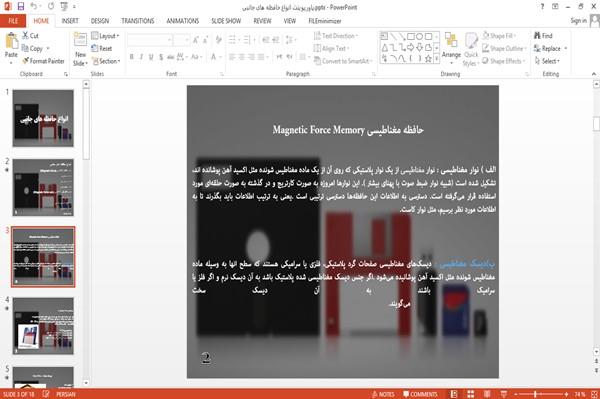Switch to the SLIDE SHOW tab
The width and height of the screenshot is (600, 399).
click(x=226, y=21)
